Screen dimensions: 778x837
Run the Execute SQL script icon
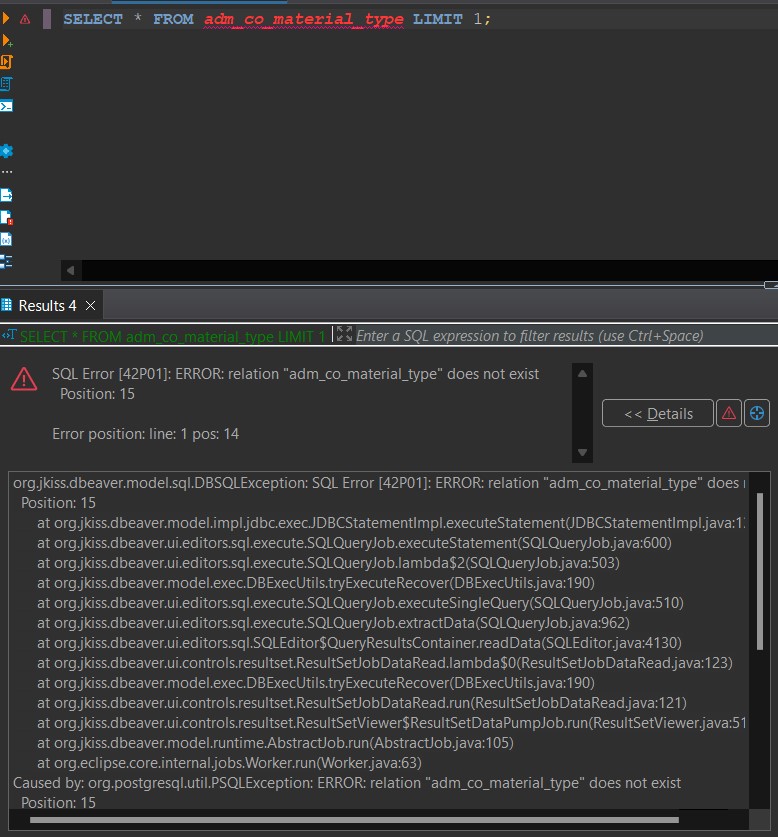tap(6, 62)
